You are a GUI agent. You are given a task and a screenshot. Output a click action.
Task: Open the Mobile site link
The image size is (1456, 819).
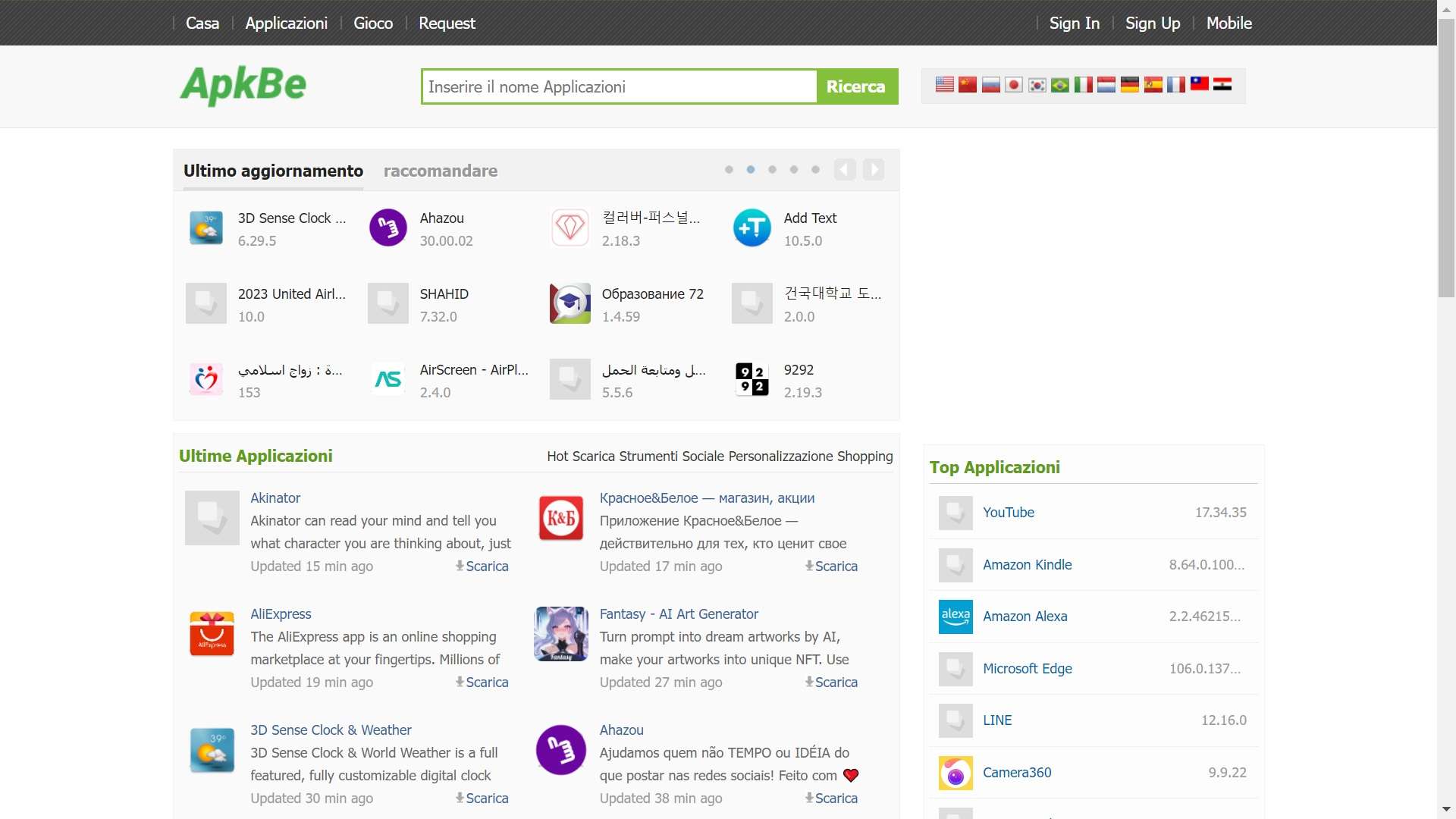tap(1229, 23)
